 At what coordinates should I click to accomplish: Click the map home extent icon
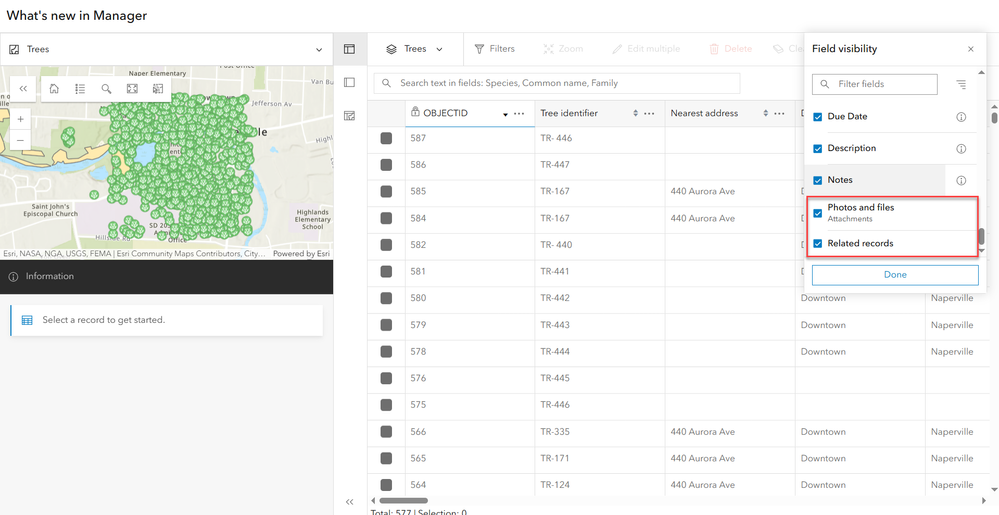[54, 89]
